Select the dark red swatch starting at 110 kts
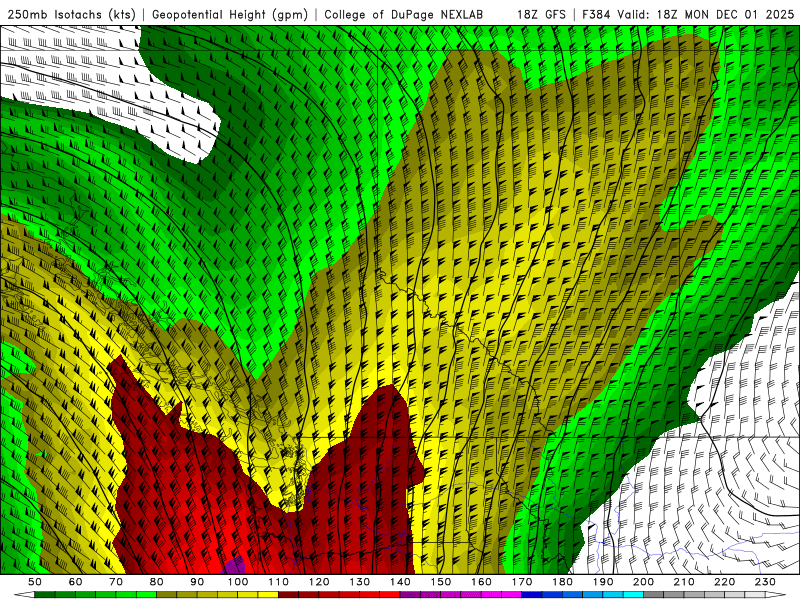The image size is (800, 600). 288,595
